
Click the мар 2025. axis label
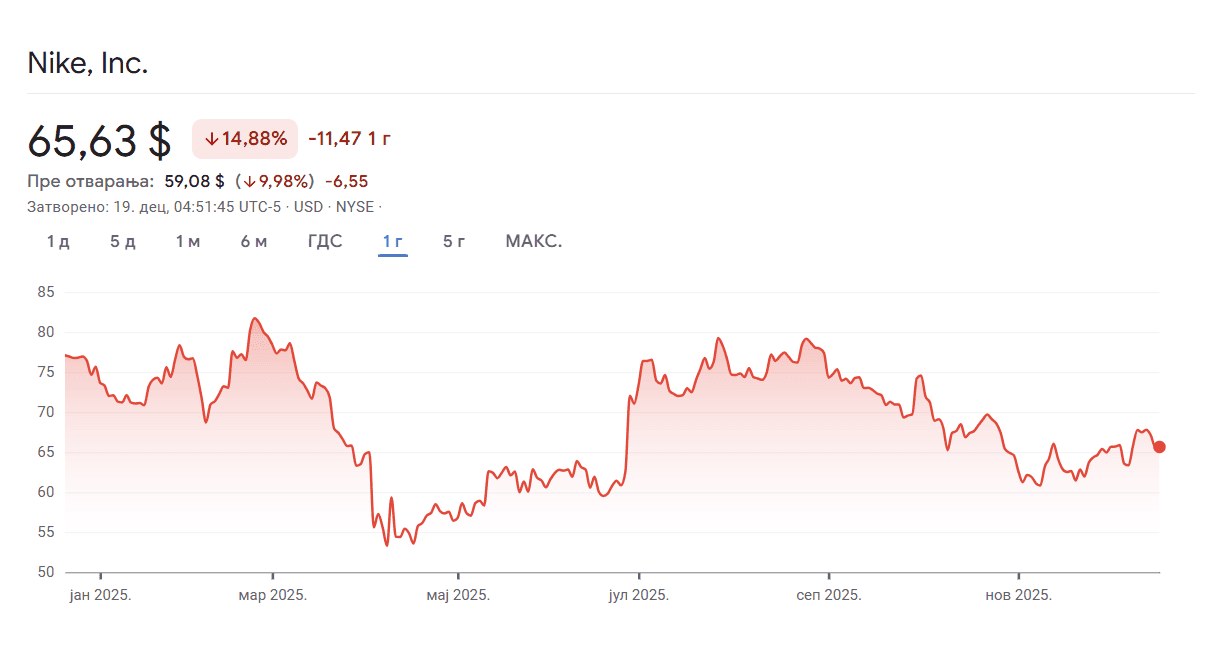[x=272, y=595]
